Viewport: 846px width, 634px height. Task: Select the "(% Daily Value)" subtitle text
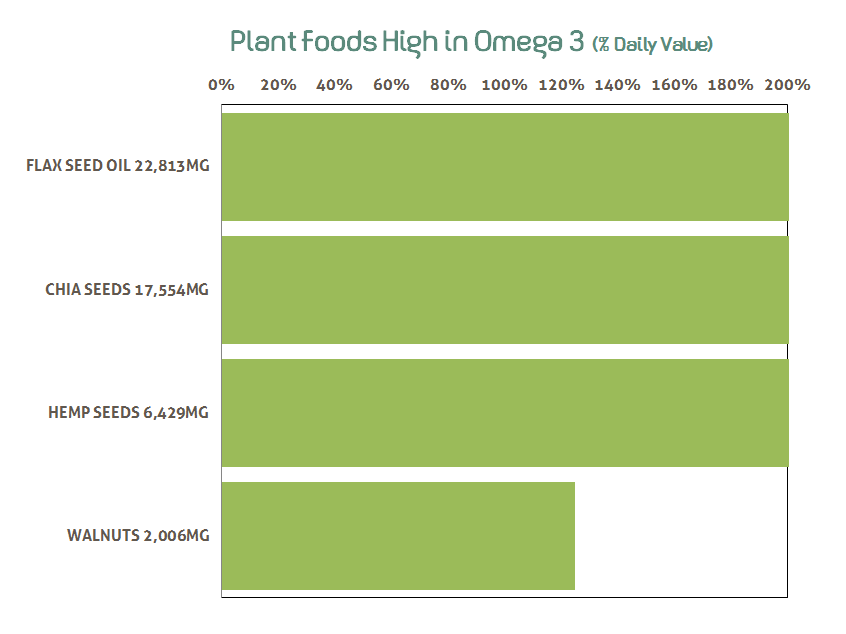[652, 44]
